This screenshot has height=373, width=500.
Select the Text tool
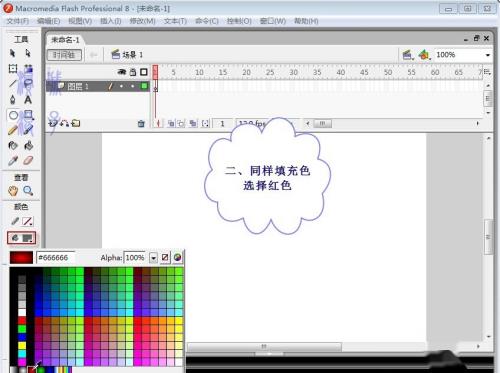tap(28, 100)
